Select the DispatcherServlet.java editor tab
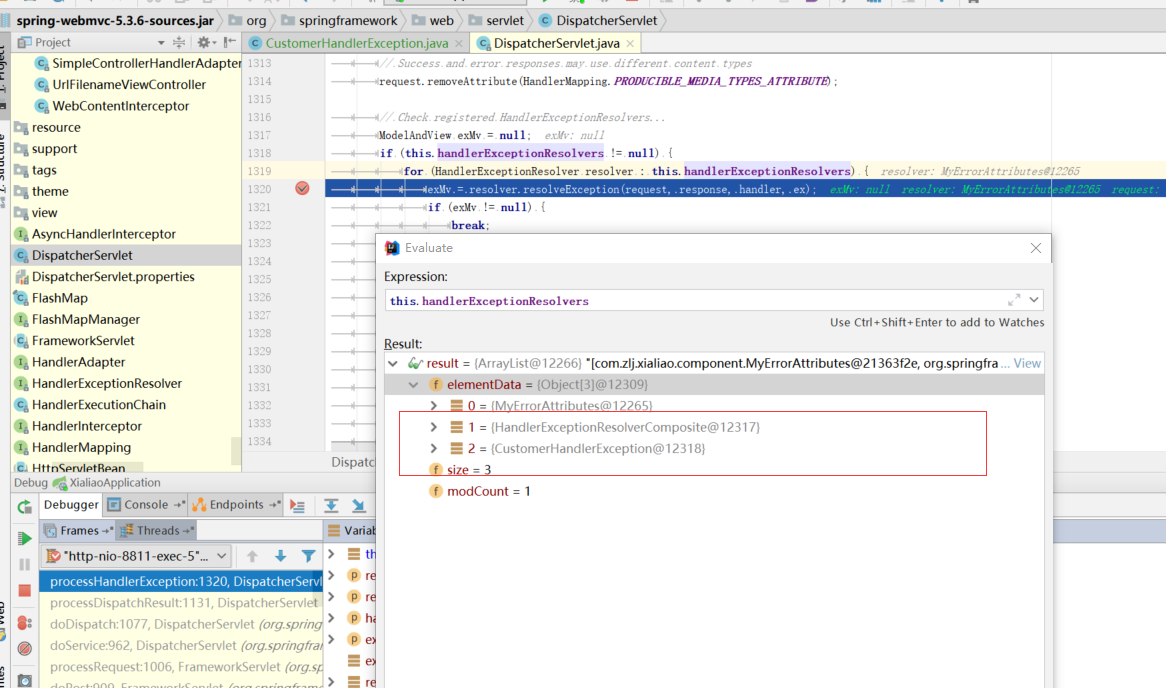 pos(556,43)
